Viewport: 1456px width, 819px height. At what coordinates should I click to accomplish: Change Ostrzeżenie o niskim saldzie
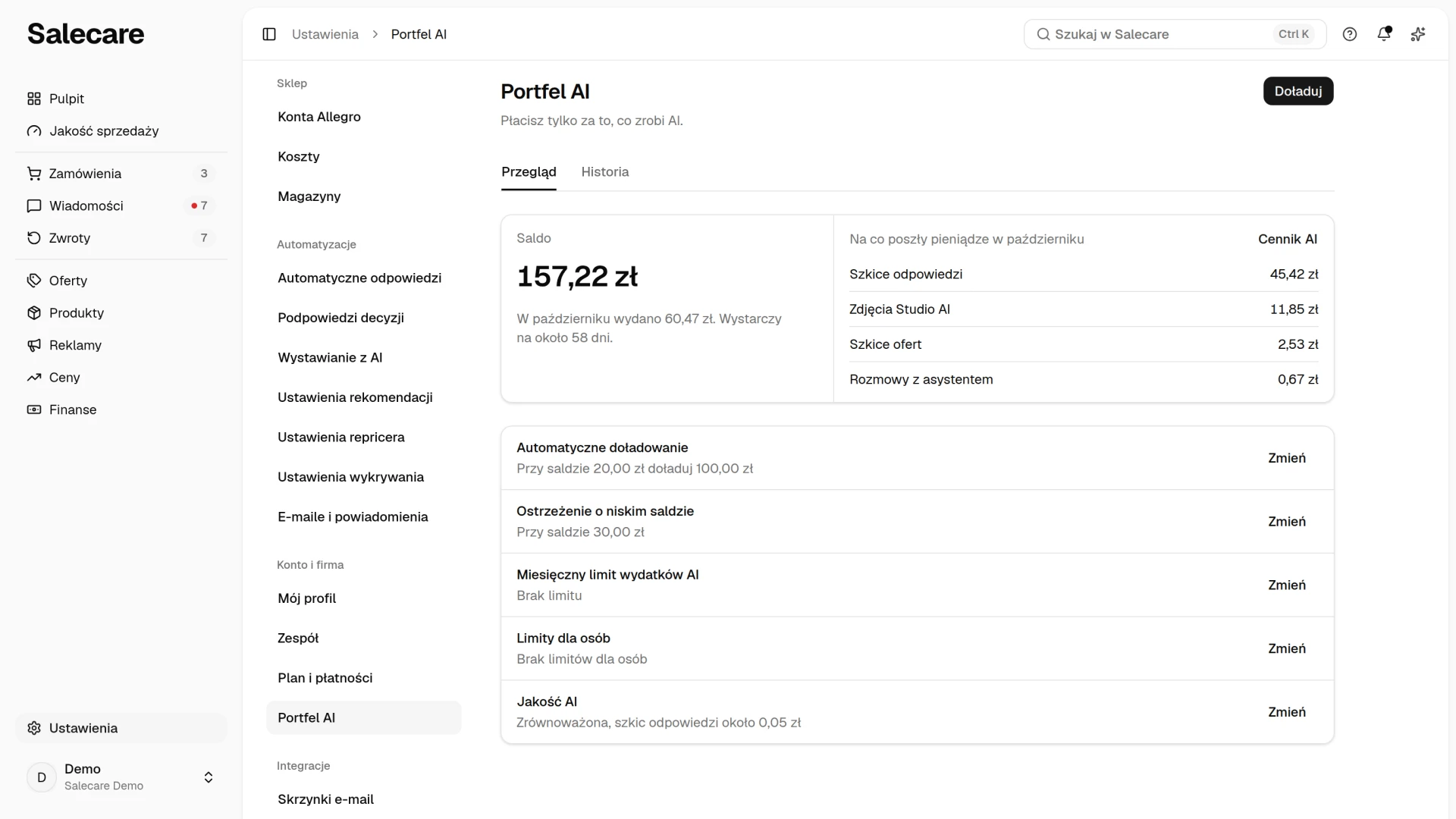point(1287,522)
